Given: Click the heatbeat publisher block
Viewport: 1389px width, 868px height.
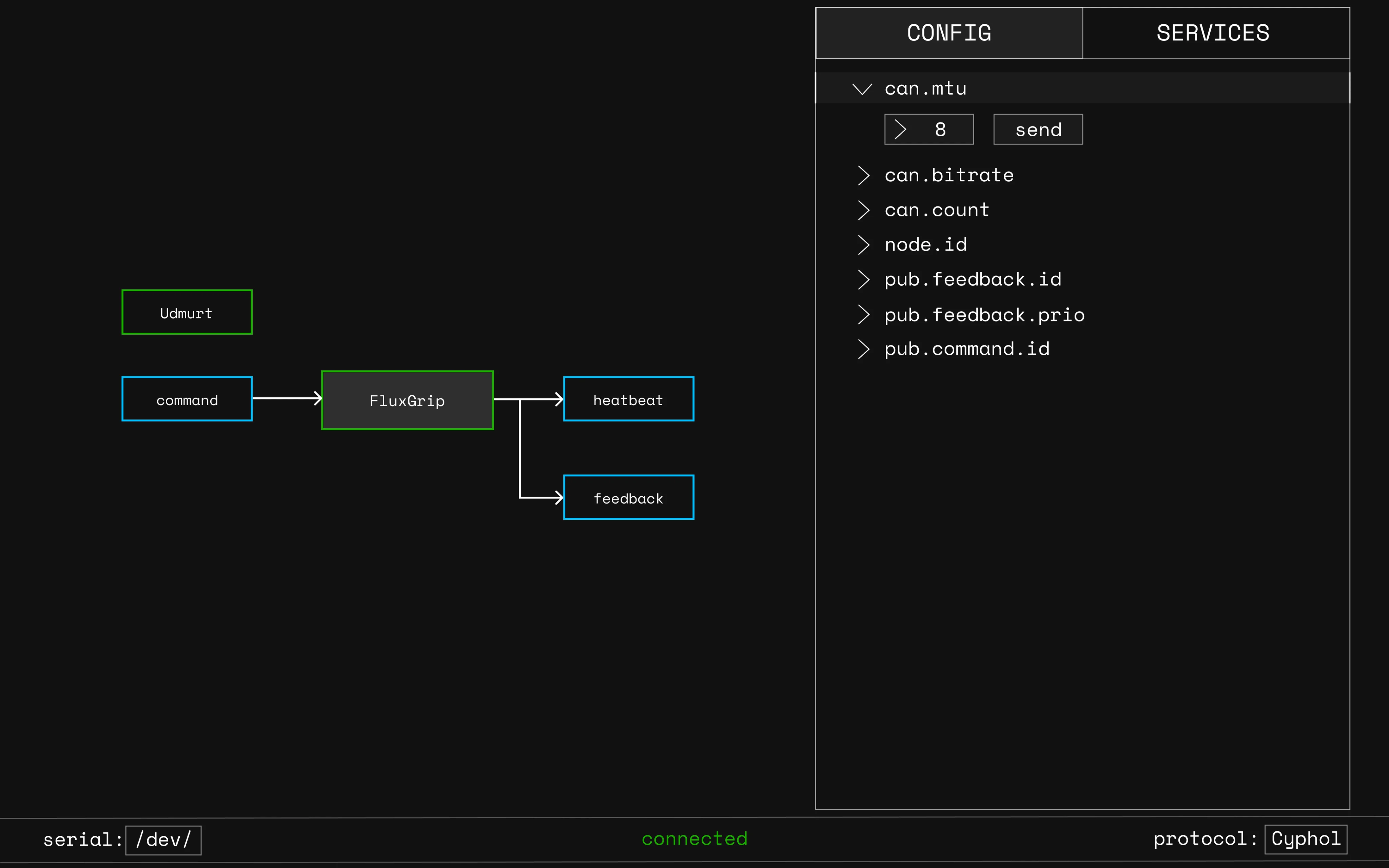Looking at the screenshot, I should [628, 399].
